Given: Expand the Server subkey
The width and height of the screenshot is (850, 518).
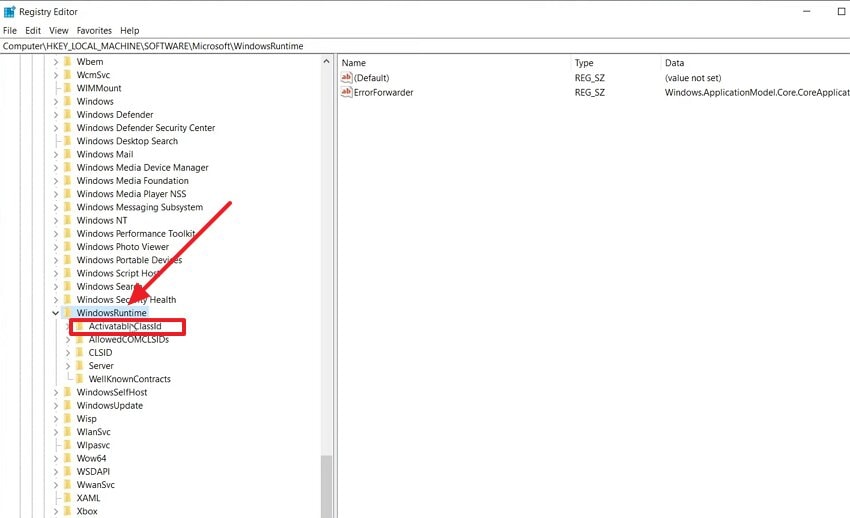Looking at the screenshot, I should [68, 366].
